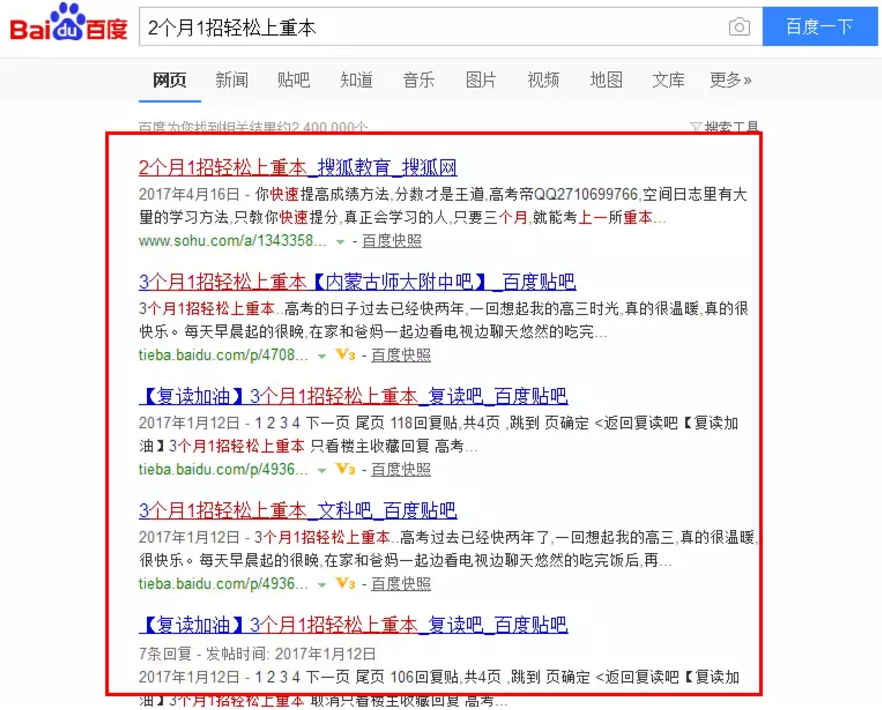Image resolution: width=882 pixels, height=710 pixels.
Task: Switch to the 新闻 tab
Action: (231, 80)
